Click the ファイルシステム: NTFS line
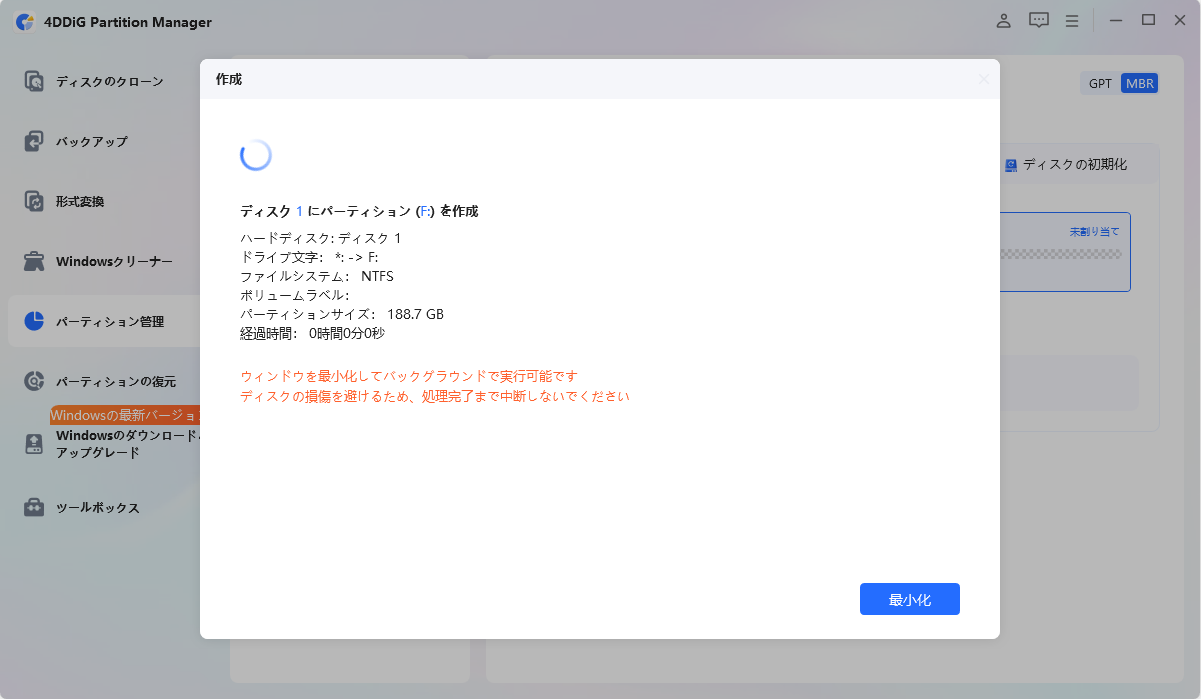This screenshot has width=1201, height=699. 317,276
